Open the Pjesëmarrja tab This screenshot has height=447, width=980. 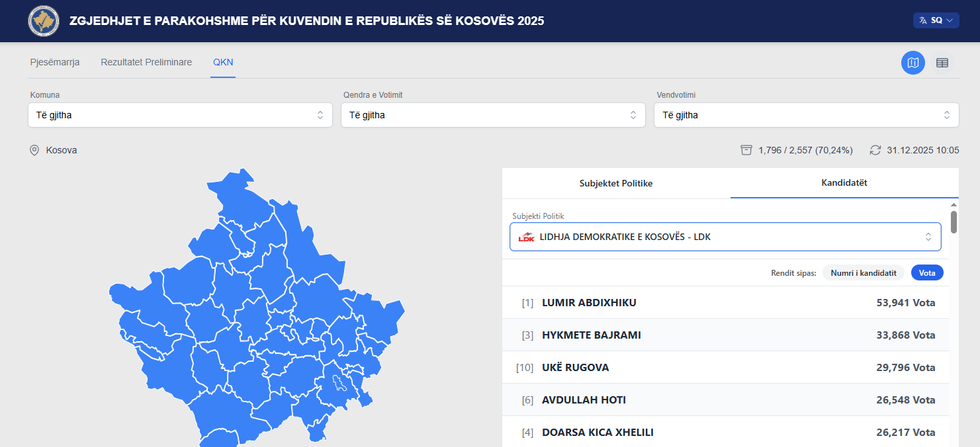coord(54,62)
